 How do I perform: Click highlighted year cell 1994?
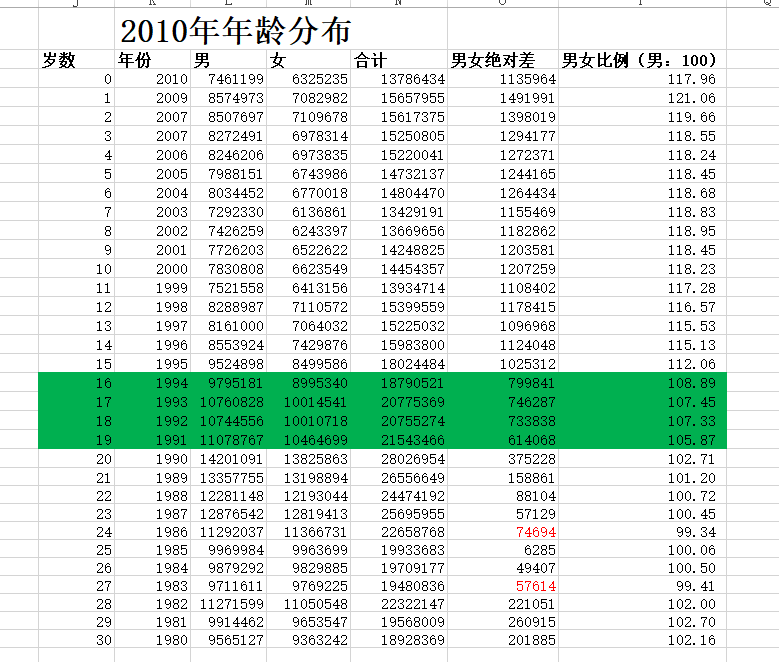tap(172, 383)
